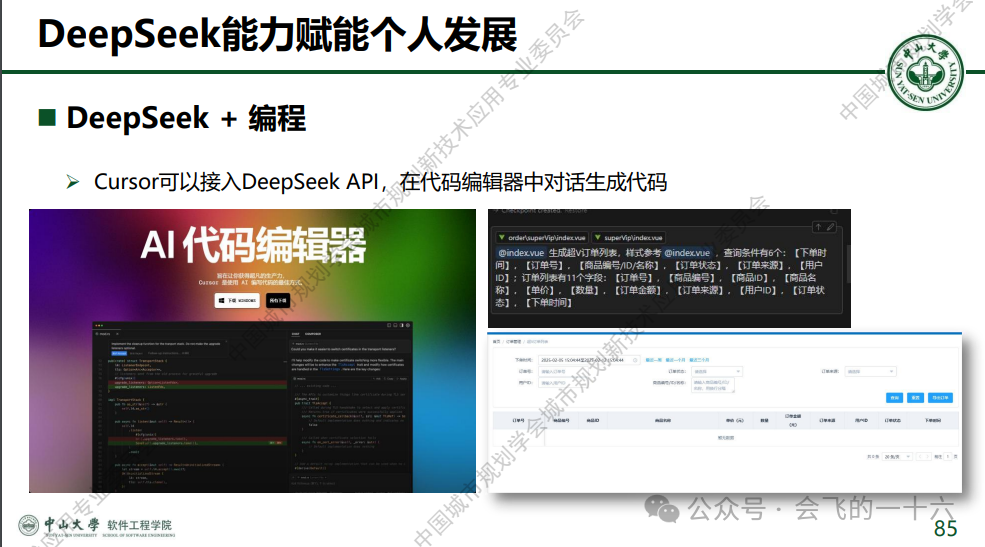Click the blue 导出订单 button
This screenshot has width=985, height=547.
[x=940, y=398]
